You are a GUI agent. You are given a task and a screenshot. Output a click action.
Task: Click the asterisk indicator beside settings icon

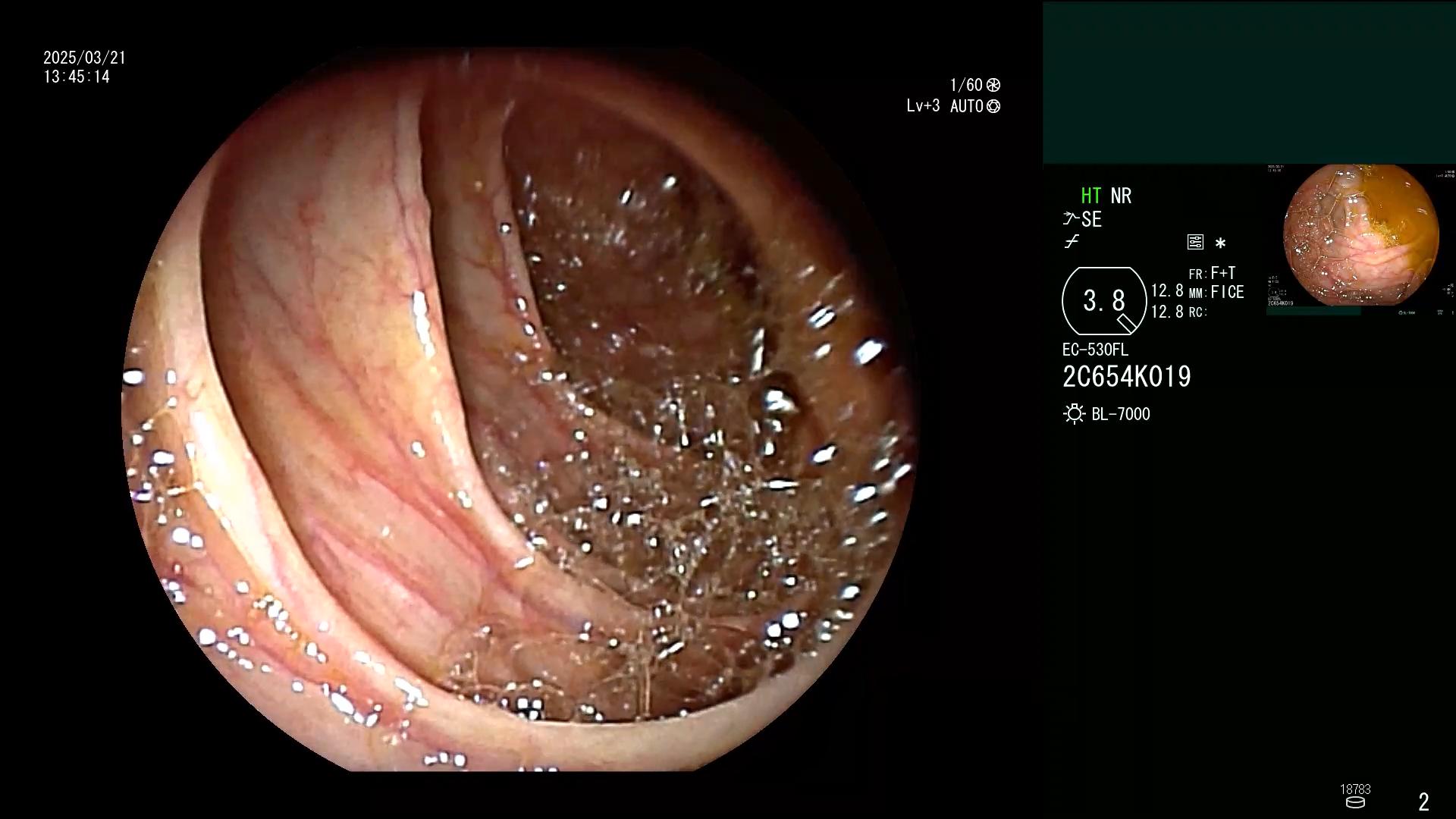tap(1220, 243)
